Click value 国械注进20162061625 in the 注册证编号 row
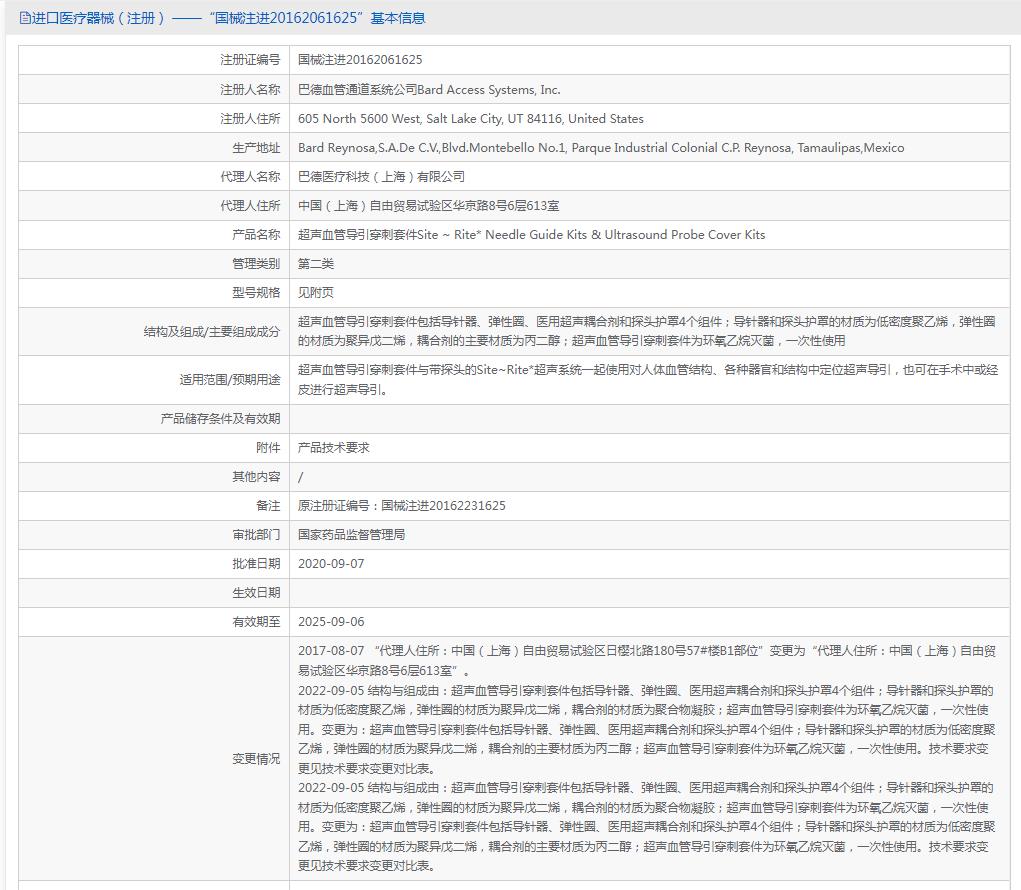This screenshot has width=1021, height=890. click(x=360, y=60)
